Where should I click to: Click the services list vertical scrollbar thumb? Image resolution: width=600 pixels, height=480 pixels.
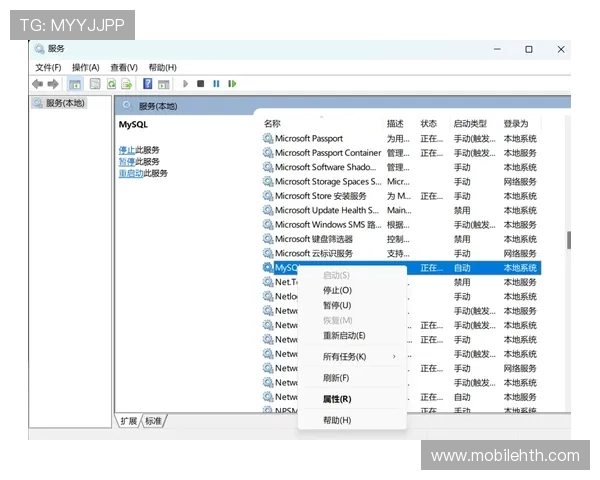click(x=569, y=240)
